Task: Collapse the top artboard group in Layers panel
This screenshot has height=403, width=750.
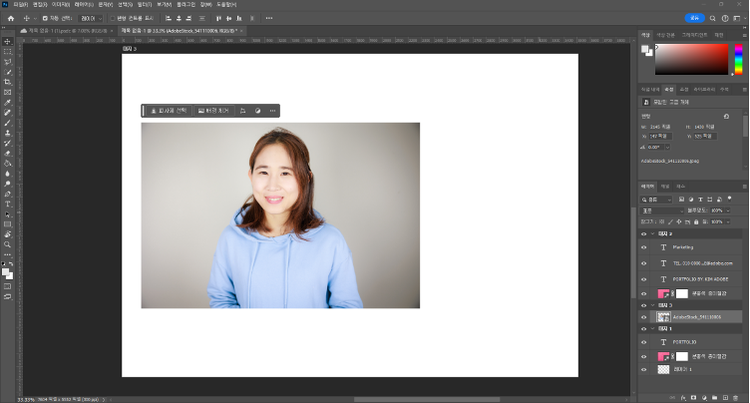Action: coord(655,232)
